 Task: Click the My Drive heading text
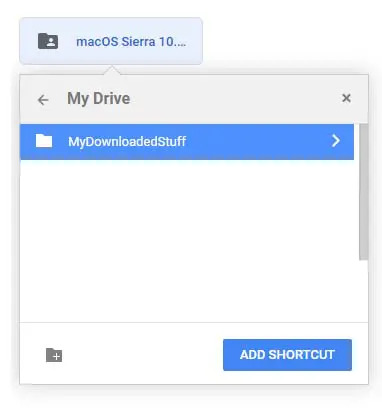[x=99, y=98]
